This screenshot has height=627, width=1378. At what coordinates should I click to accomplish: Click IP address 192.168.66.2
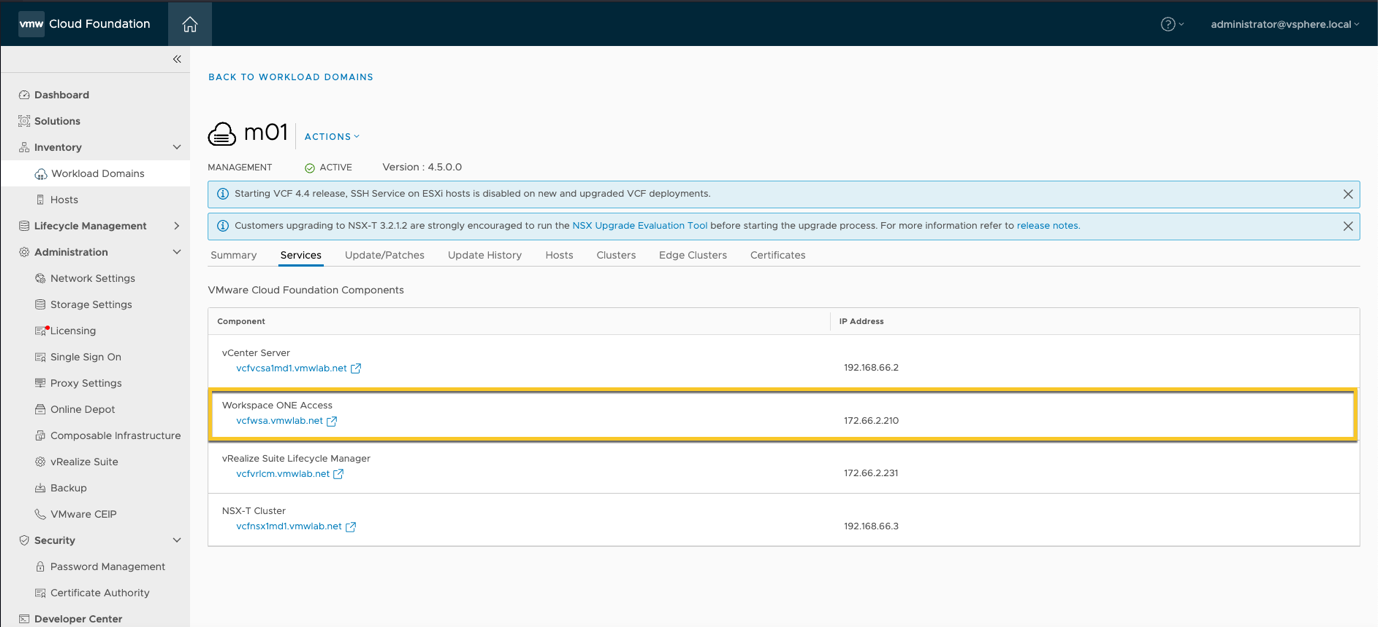click(871, 368)
